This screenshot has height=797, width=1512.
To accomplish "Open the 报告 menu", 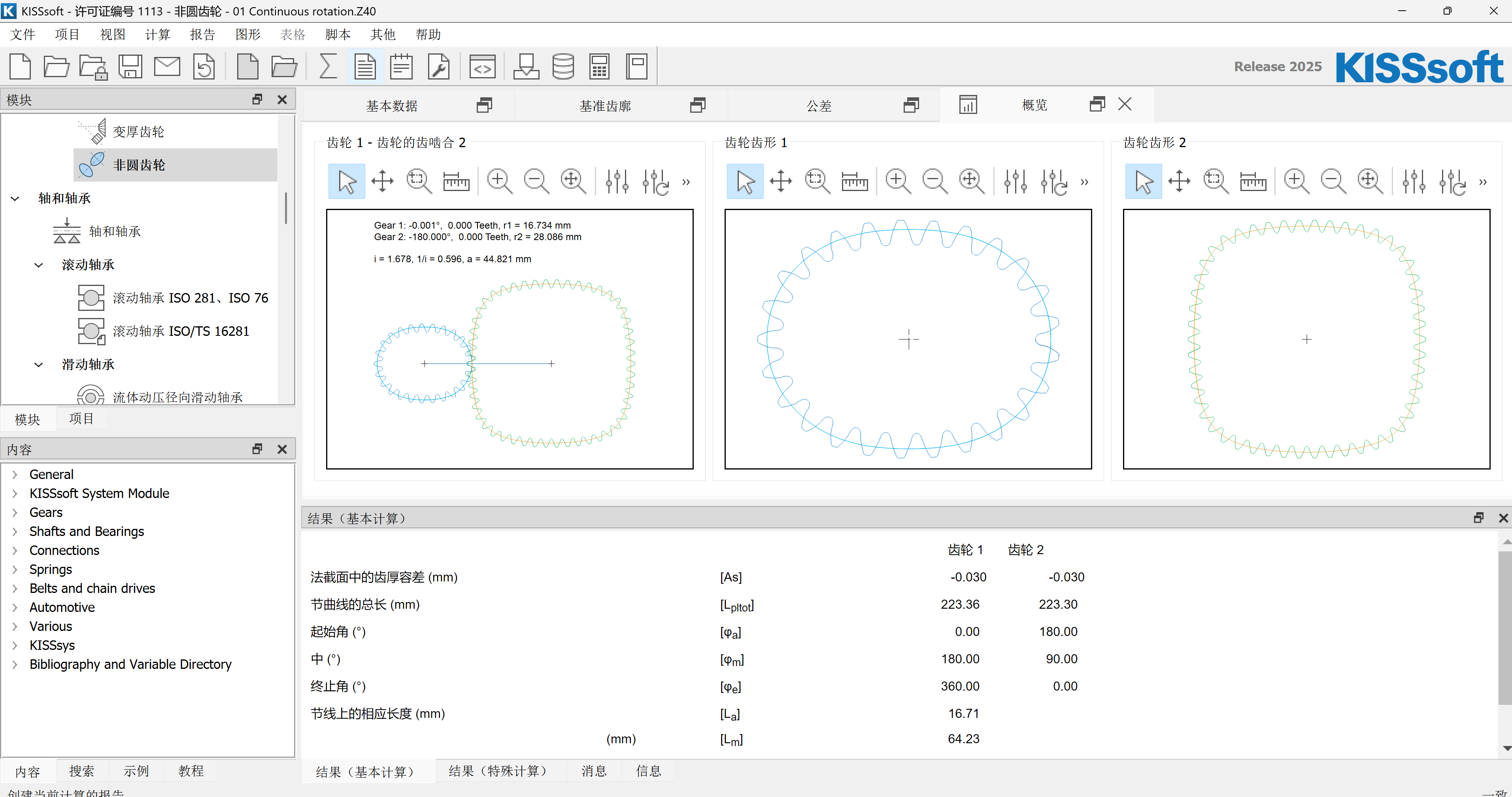I will (x=202, y=35).
